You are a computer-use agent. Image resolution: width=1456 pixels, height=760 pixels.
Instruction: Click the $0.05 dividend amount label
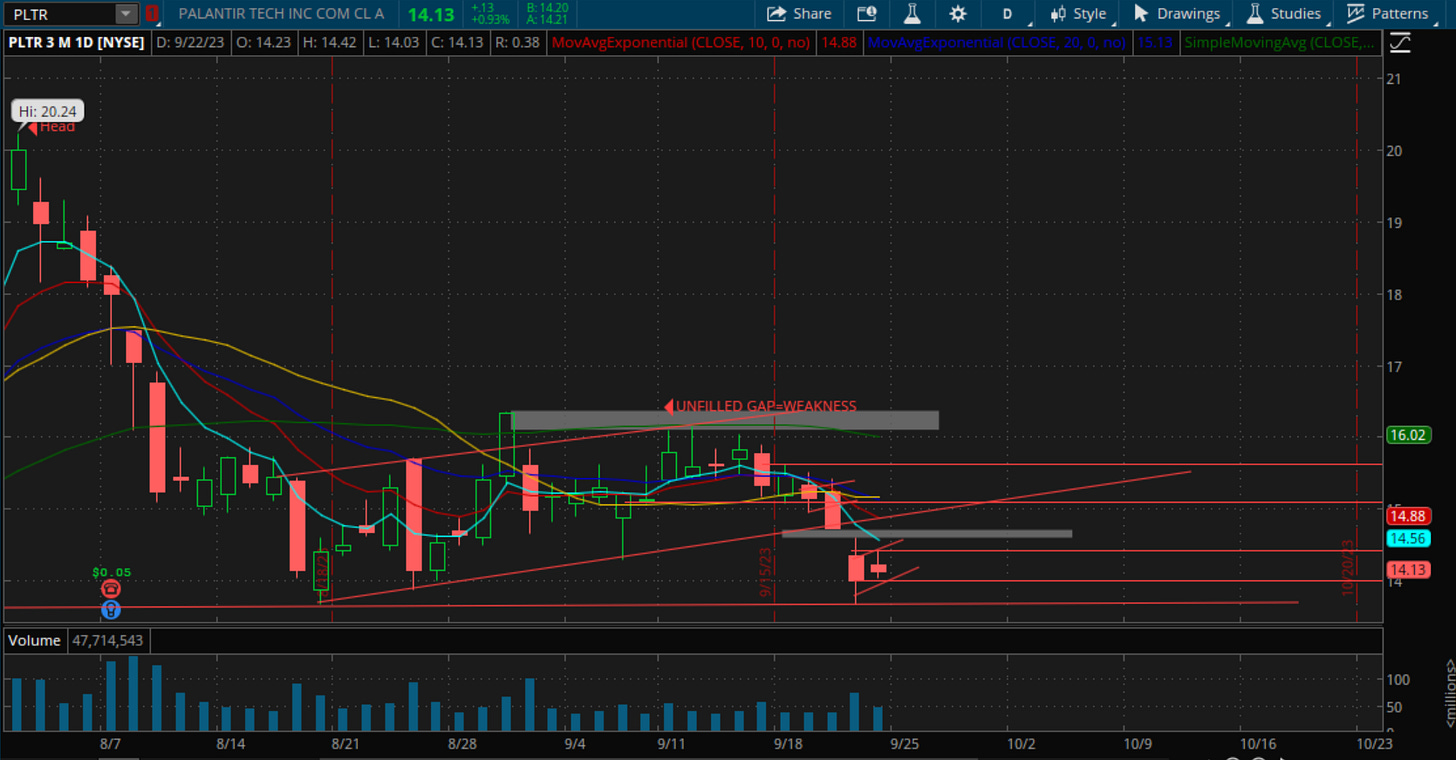tap(112, 573)
